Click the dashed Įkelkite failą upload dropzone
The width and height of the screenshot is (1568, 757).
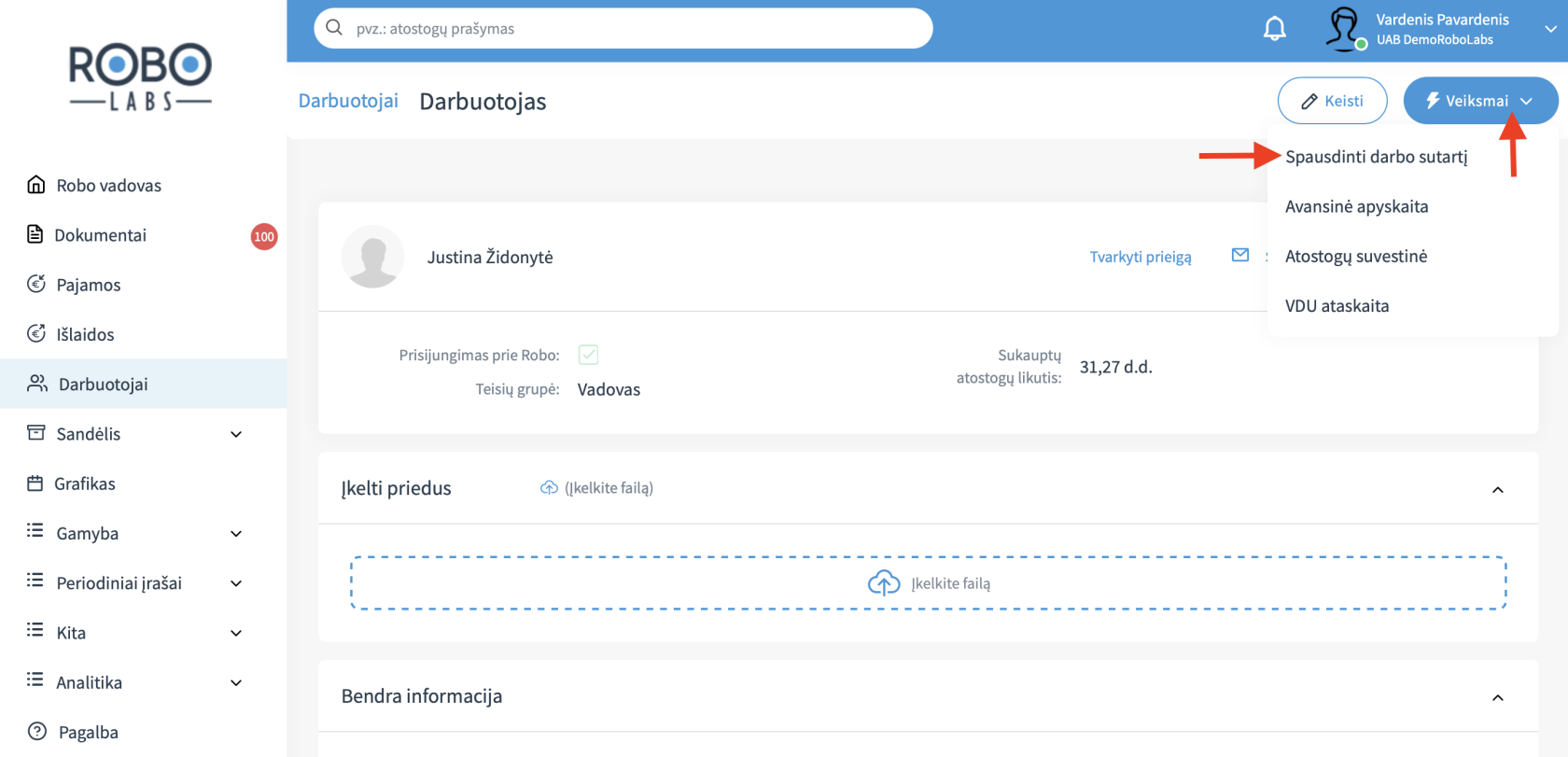pos(928,582)
